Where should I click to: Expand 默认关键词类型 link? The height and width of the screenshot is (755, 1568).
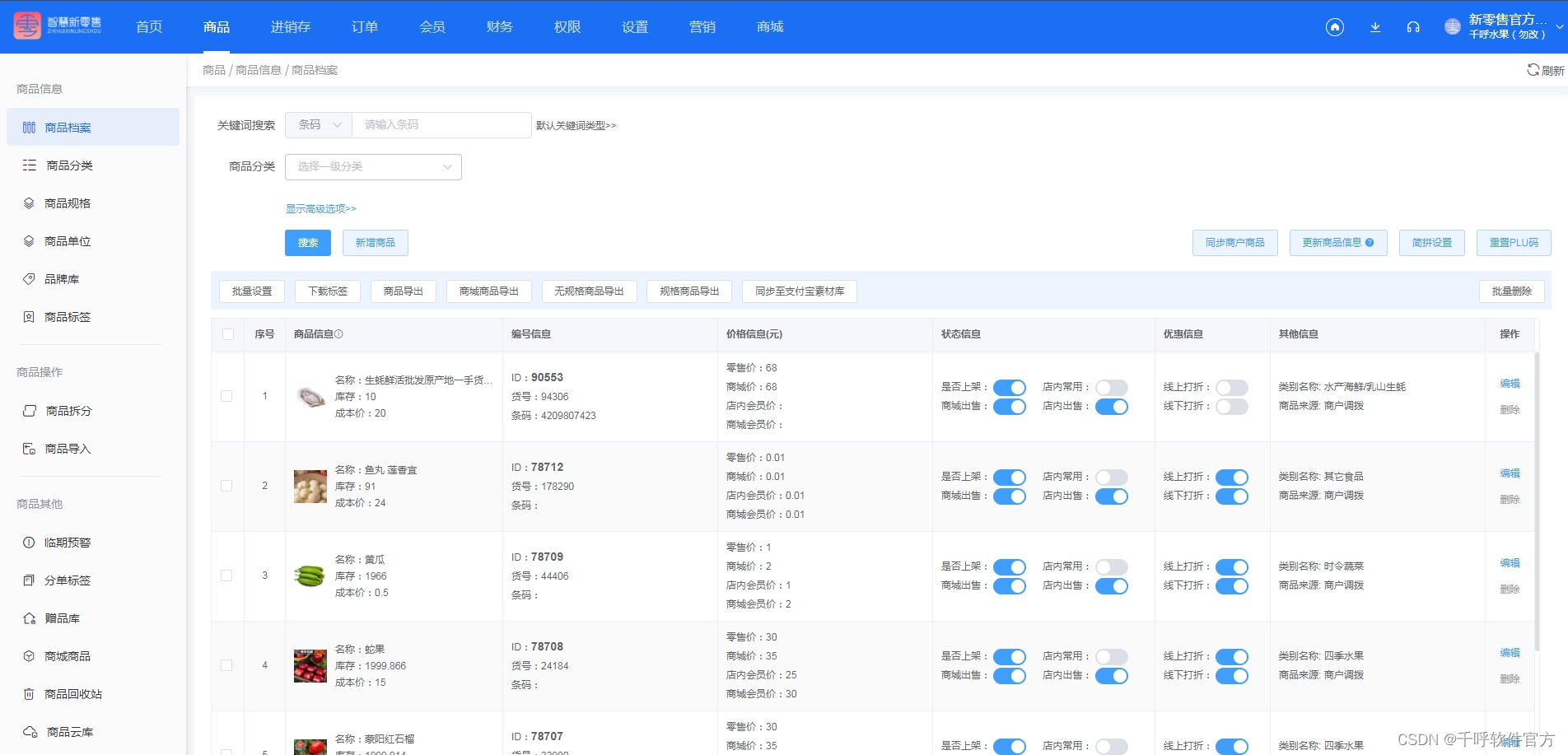pos(576,126)
